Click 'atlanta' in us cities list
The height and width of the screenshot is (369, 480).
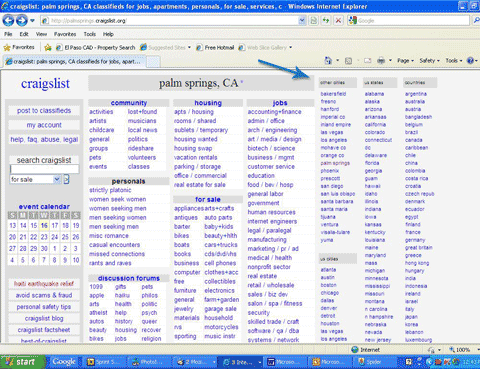tap(328, 270)
